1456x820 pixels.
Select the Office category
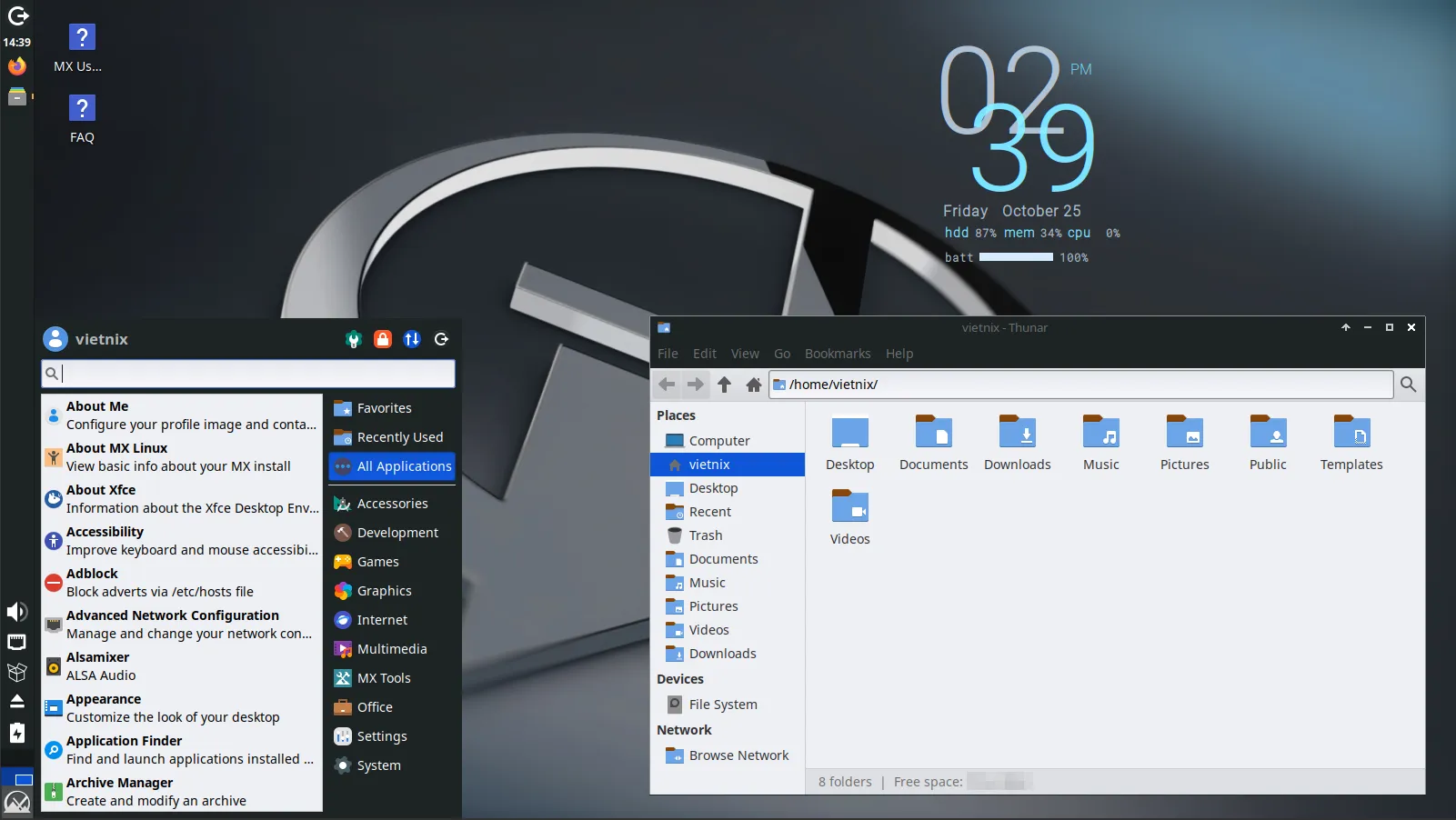392,707
